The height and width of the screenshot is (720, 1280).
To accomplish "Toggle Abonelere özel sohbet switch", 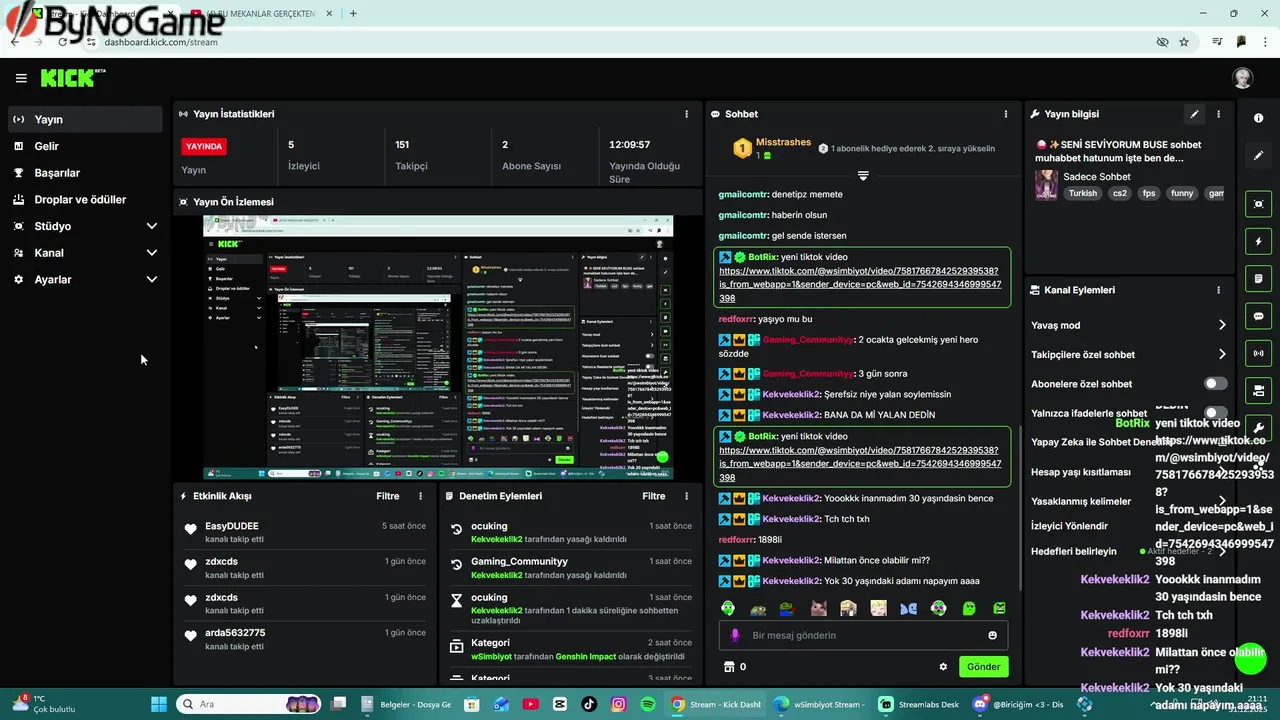I will tap(1215, 384).
